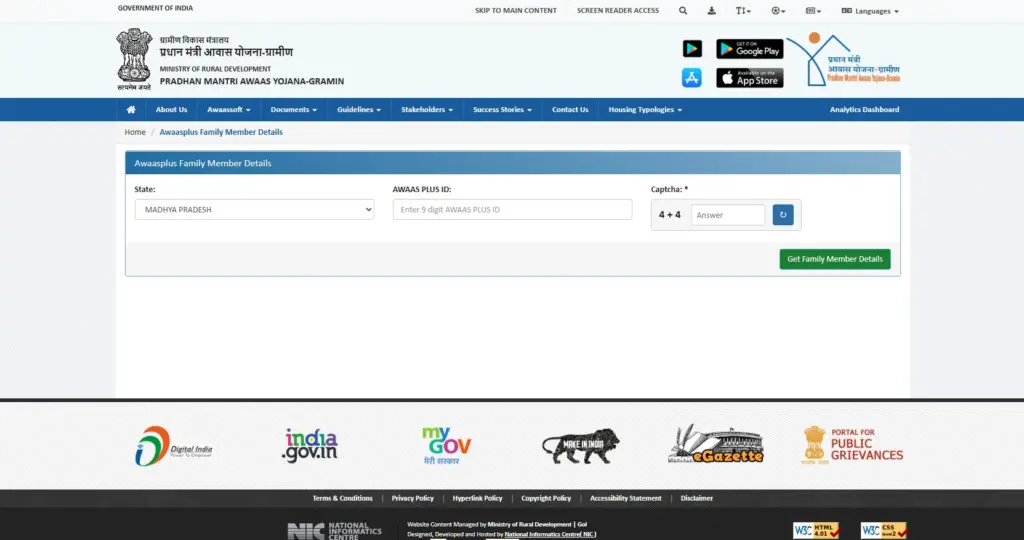Click Ministry of Rural Development footer text

tap(529, 524)
